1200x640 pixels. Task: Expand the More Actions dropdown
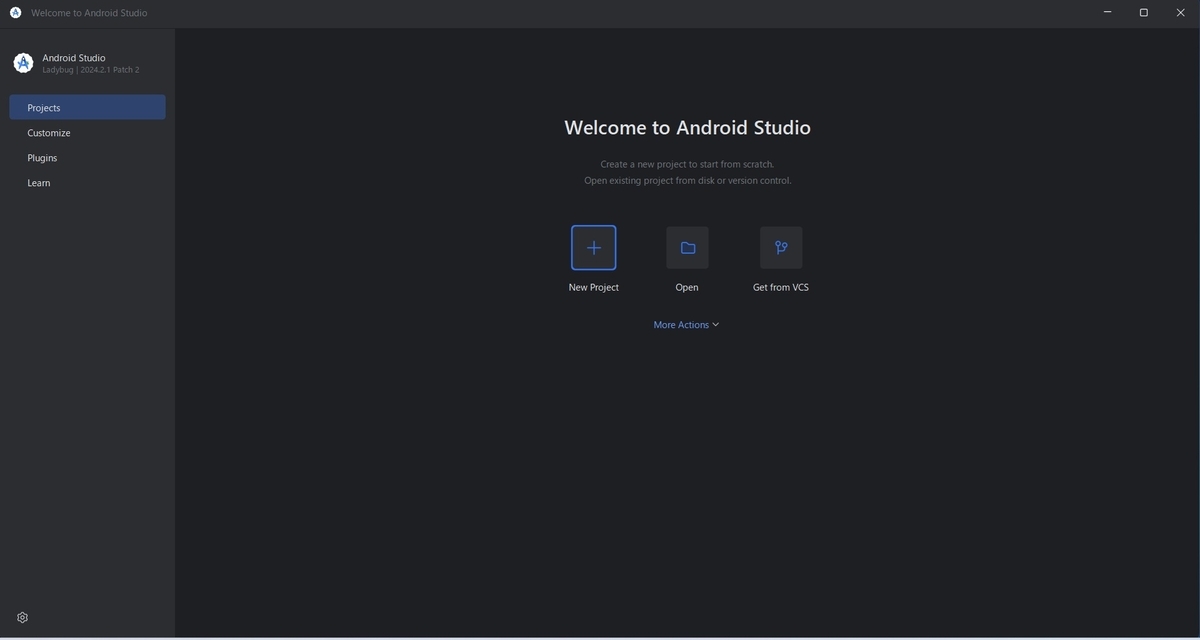click(684, 324)
